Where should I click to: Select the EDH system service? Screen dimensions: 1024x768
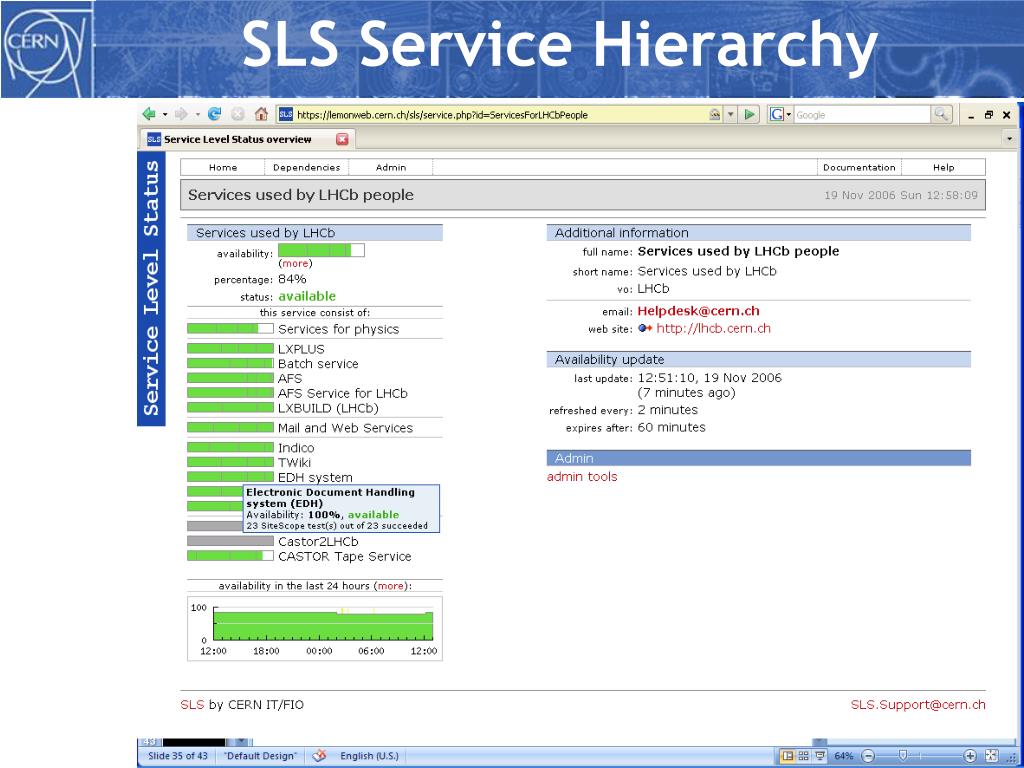click(315, 477)
